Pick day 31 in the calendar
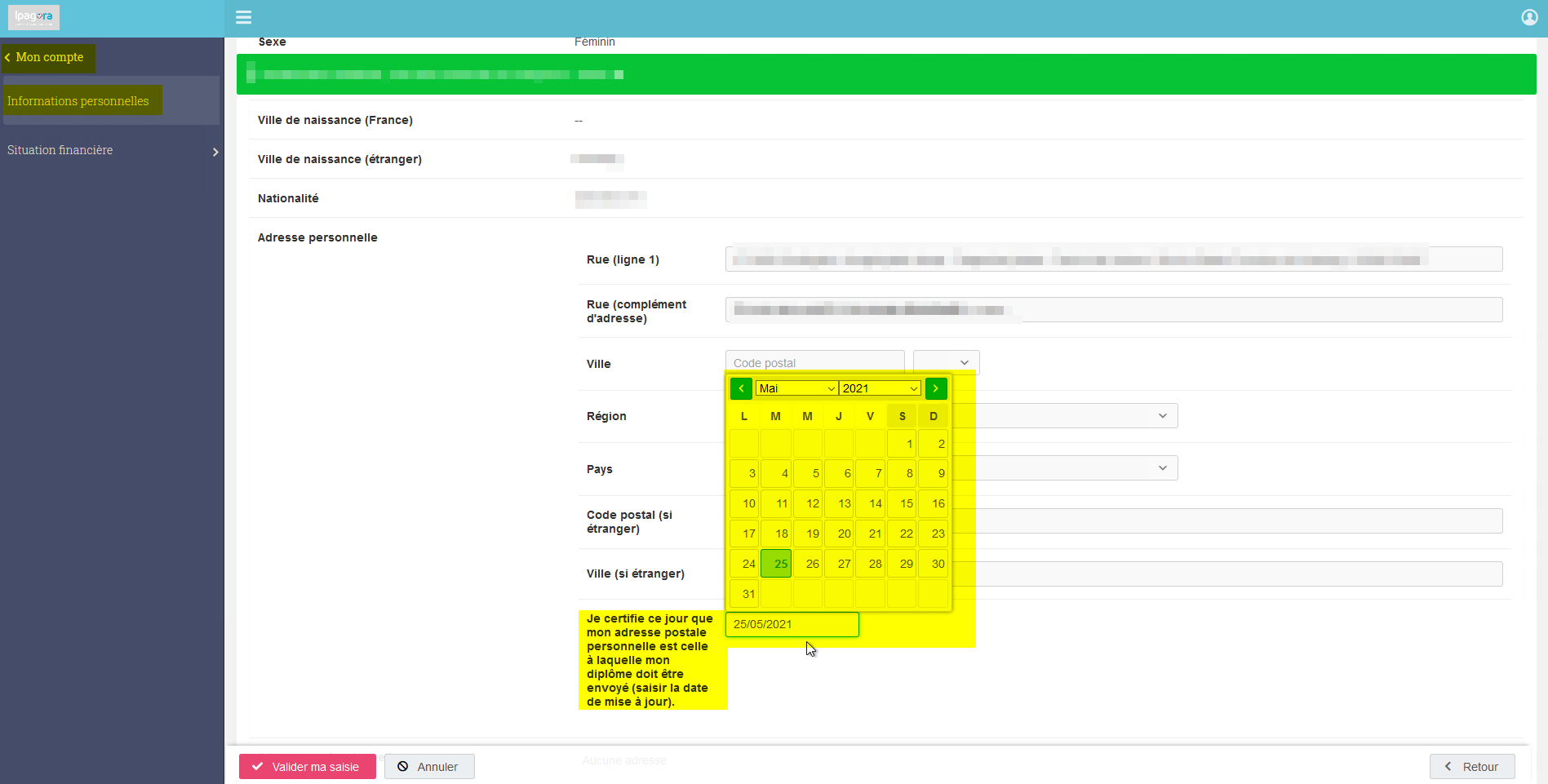This screenshot has width=1548, height=784. 744,593
